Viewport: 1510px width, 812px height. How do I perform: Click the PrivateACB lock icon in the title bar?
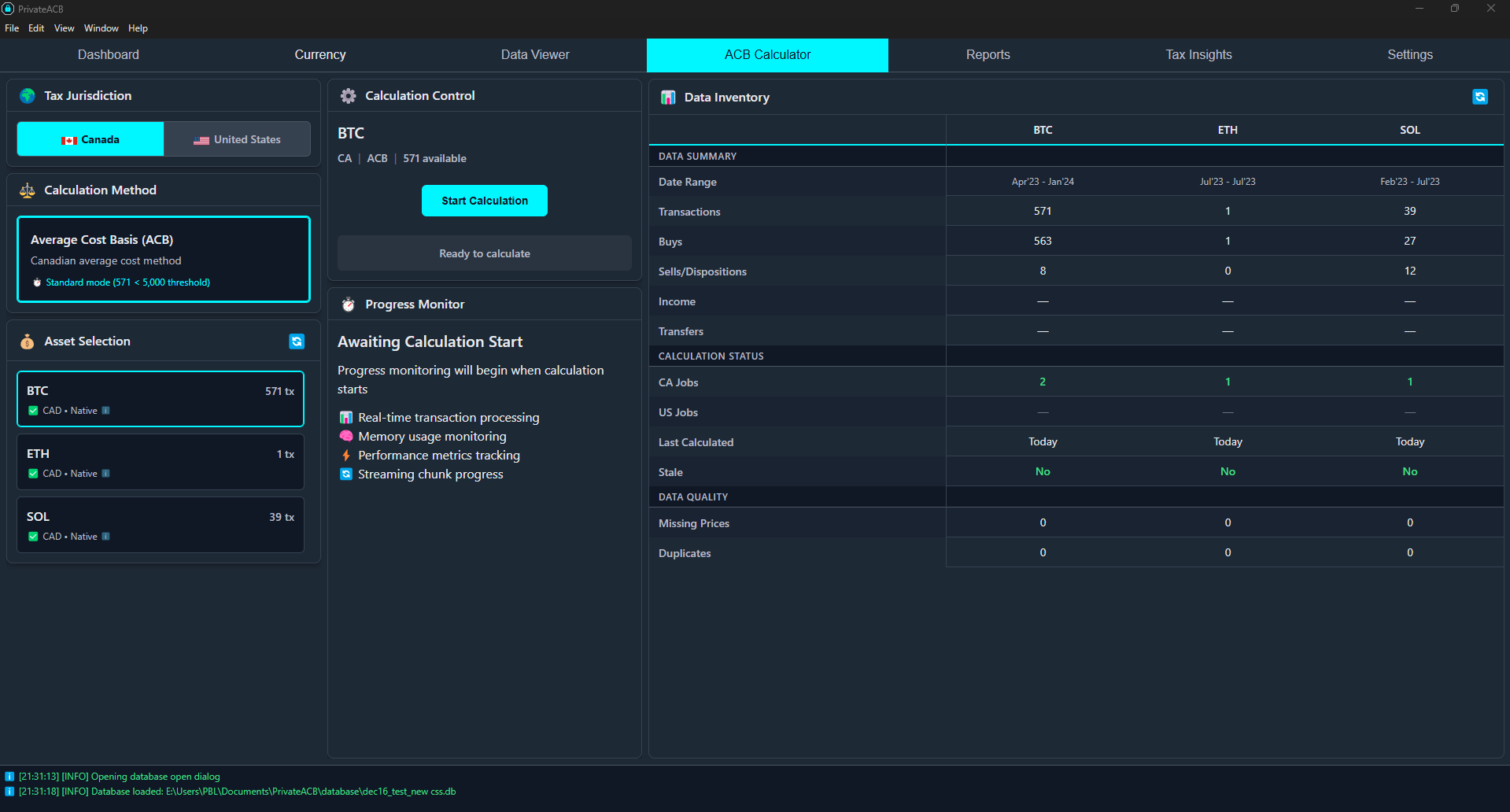8,9
